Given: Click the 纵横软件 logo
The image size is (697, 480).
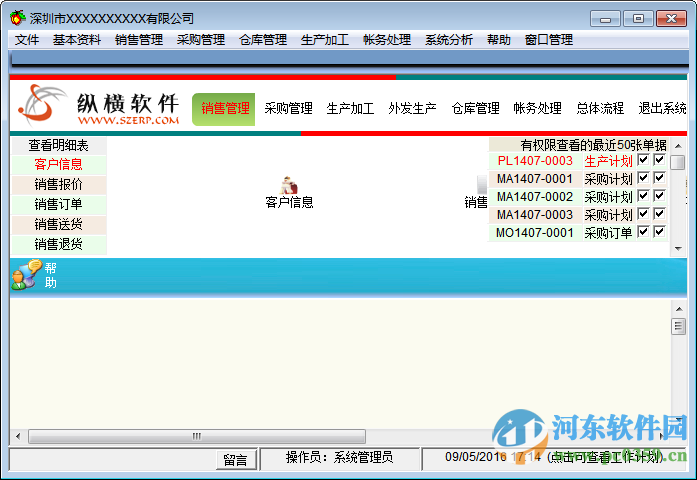Looking at the screenshot, I should tap(99, 106).
